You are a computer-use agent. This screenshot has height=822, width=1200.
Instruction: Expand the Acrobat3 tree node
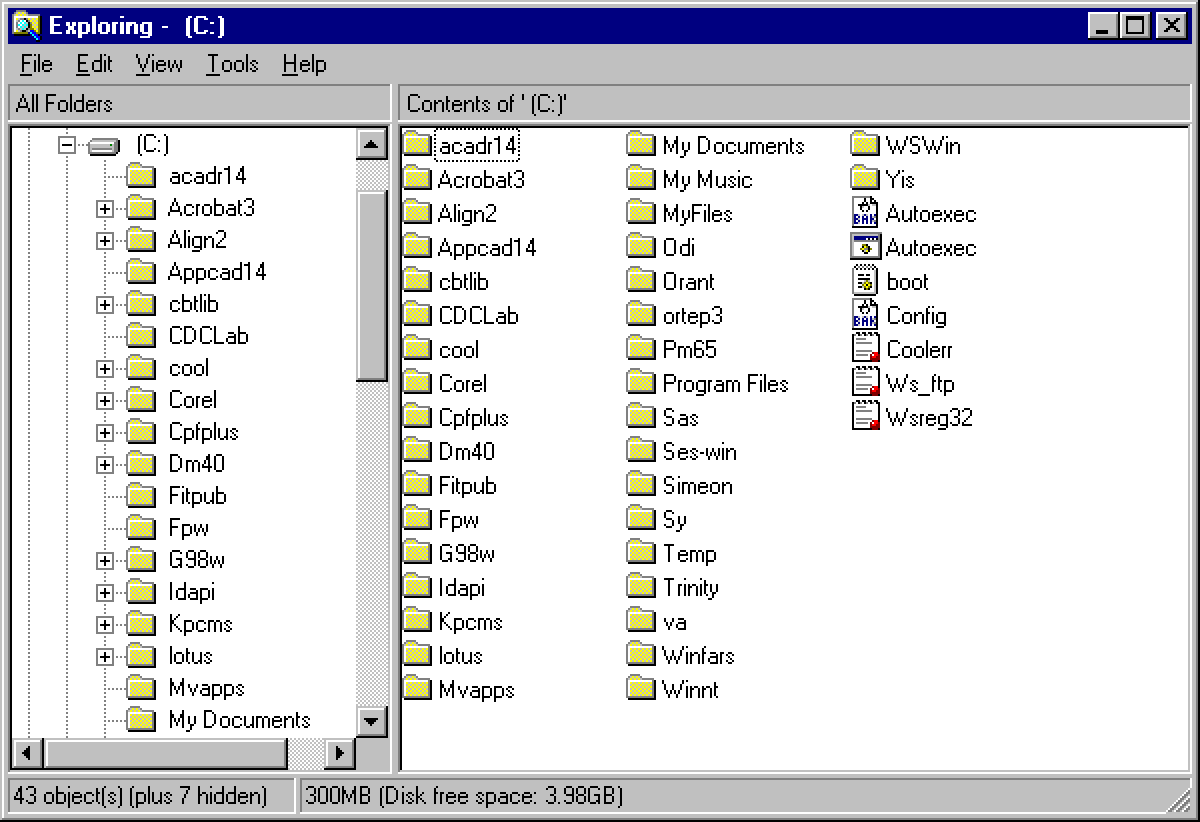(106, 208)
